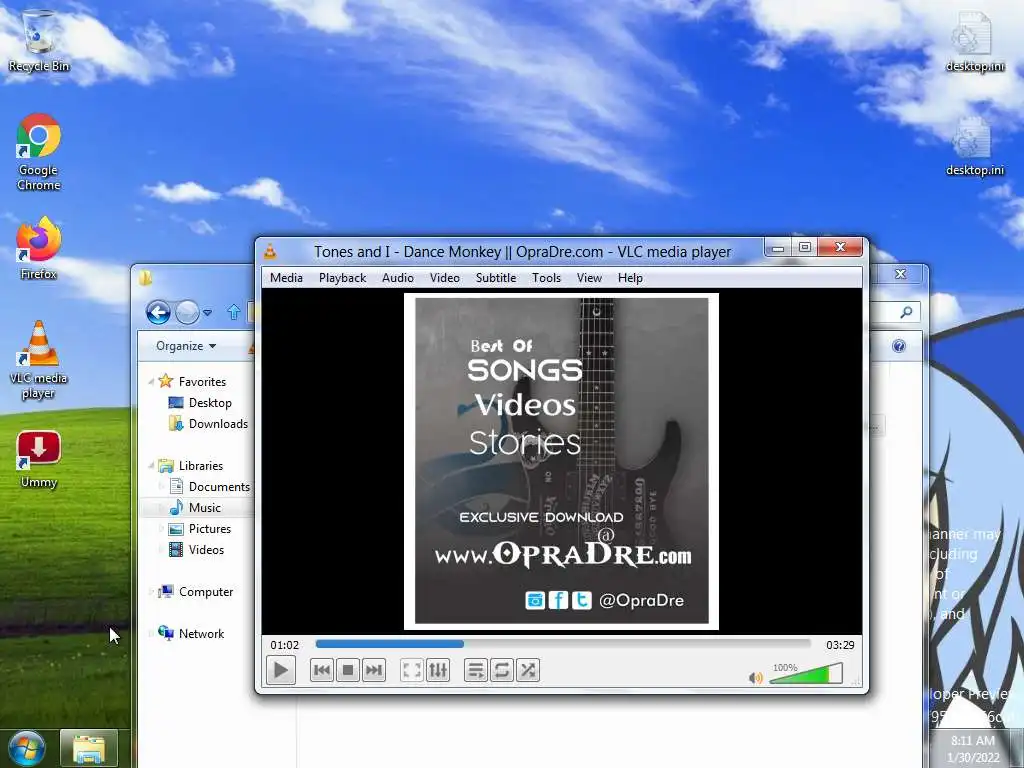Click the File Explorer taskbar button
This screenshot has width=1024, height=768.
point(89,748)
